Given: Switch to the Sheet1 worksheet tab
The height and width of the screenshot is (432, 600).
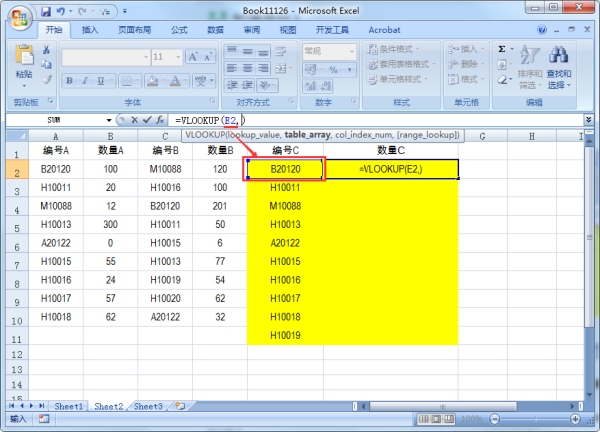Looking at the screenshot, I should [x=69, y=406].
